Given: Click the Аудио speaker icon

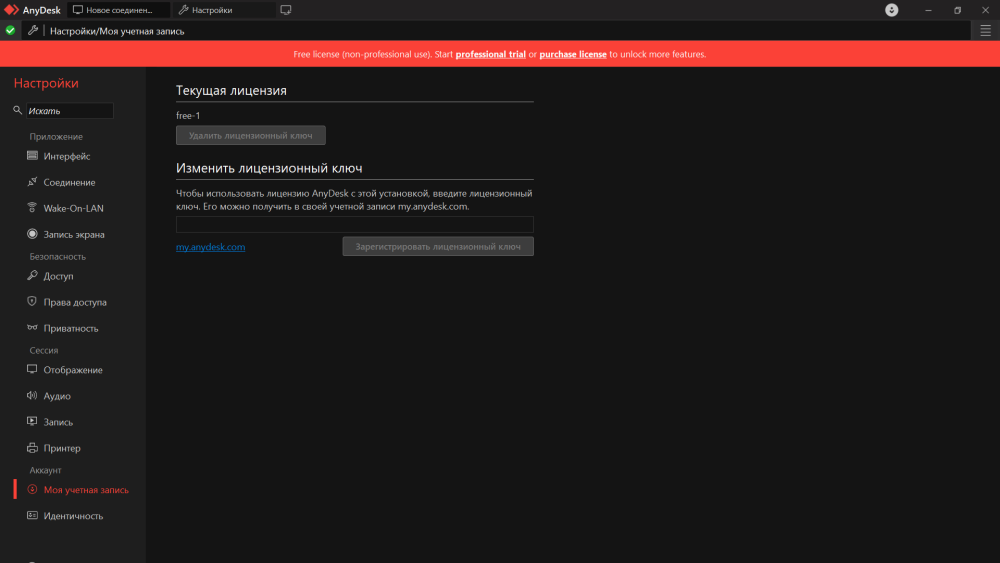Looking at the screenshot, I should tap(32, 395).
